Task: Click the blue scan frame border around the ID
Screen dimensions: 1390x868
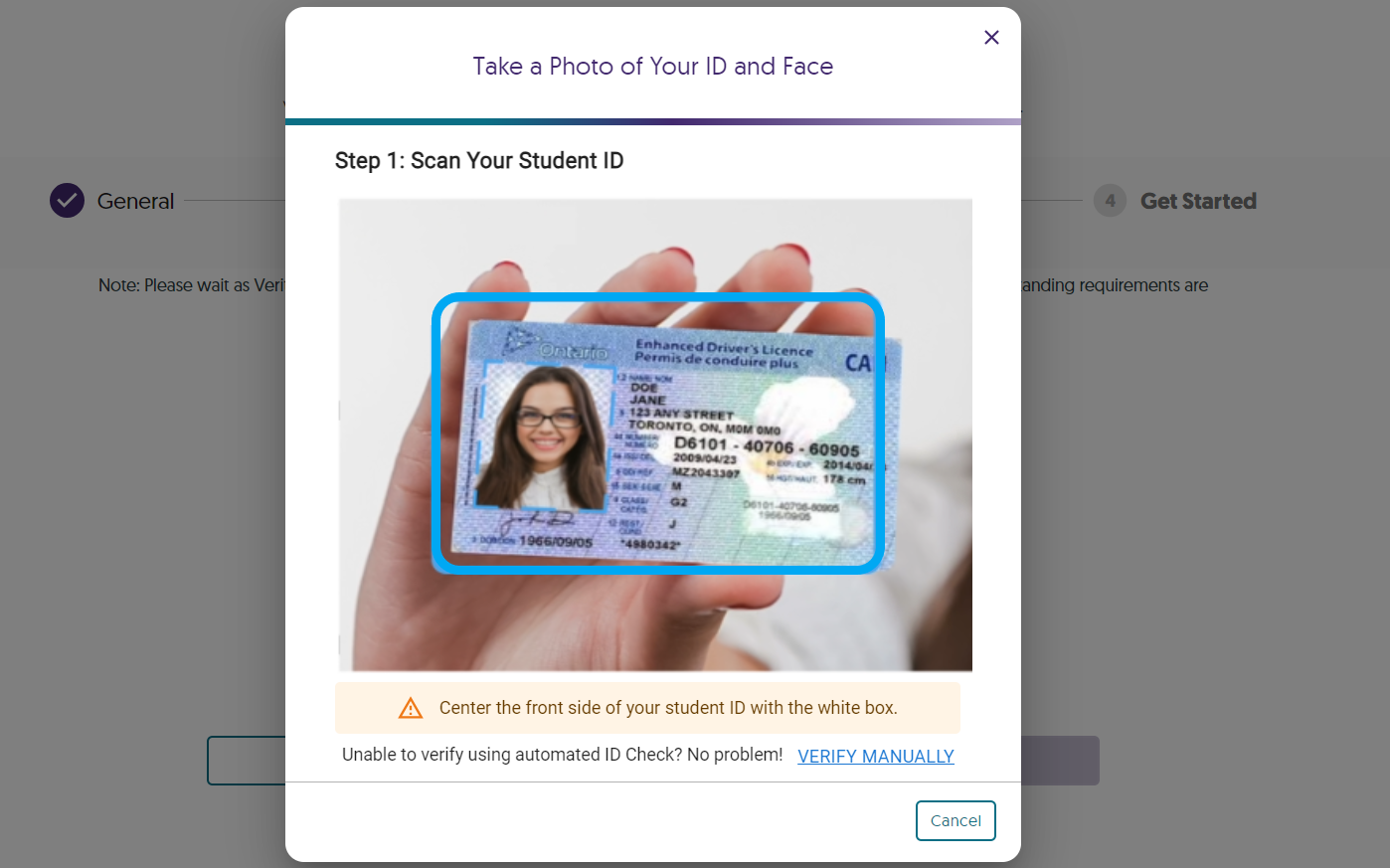Action: pyautogui.click(x=657, y=297)
